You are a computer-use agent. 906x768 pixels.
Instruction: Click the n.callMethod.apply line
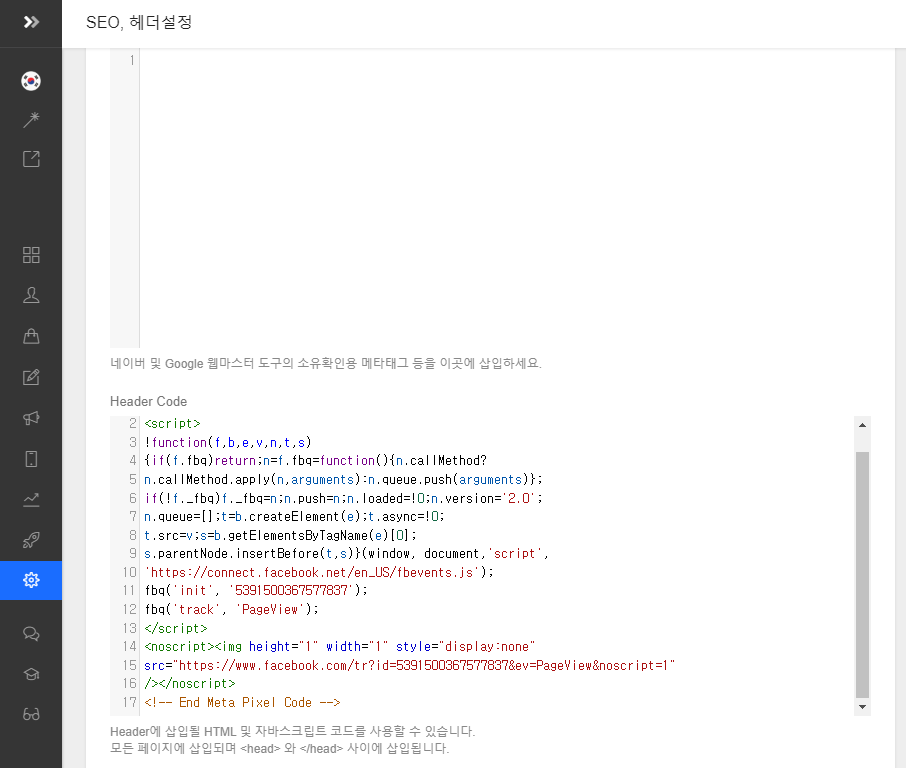tap(343, 480)
